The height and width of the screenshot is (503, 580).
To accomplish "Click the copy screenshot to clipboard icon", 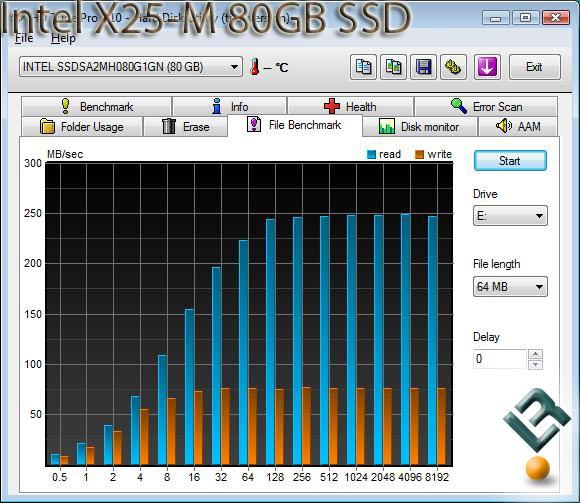I will [x=394, y=67].
